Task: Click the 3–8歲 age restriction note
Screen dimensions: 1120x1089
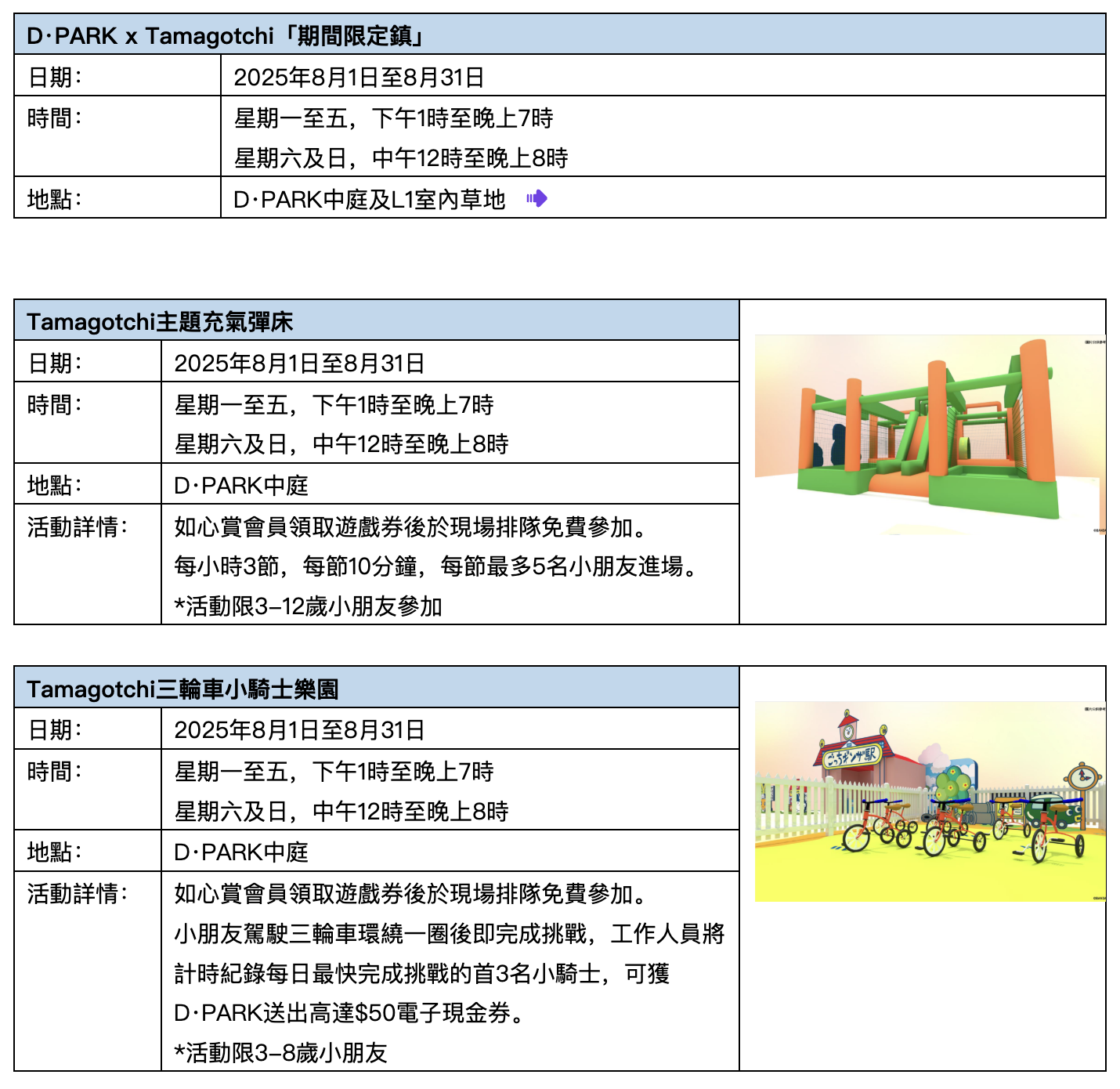Action: [281, 1052]
